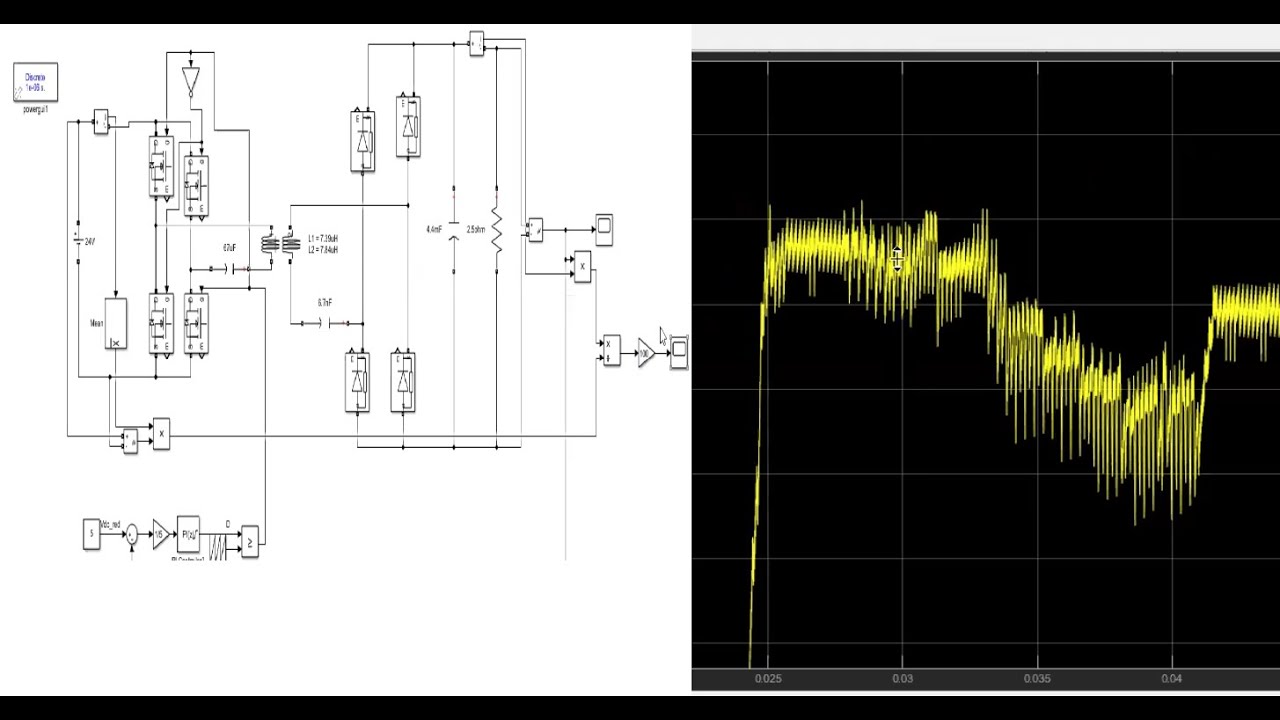Select the upper-right rectifier diode block

(408, 126)
